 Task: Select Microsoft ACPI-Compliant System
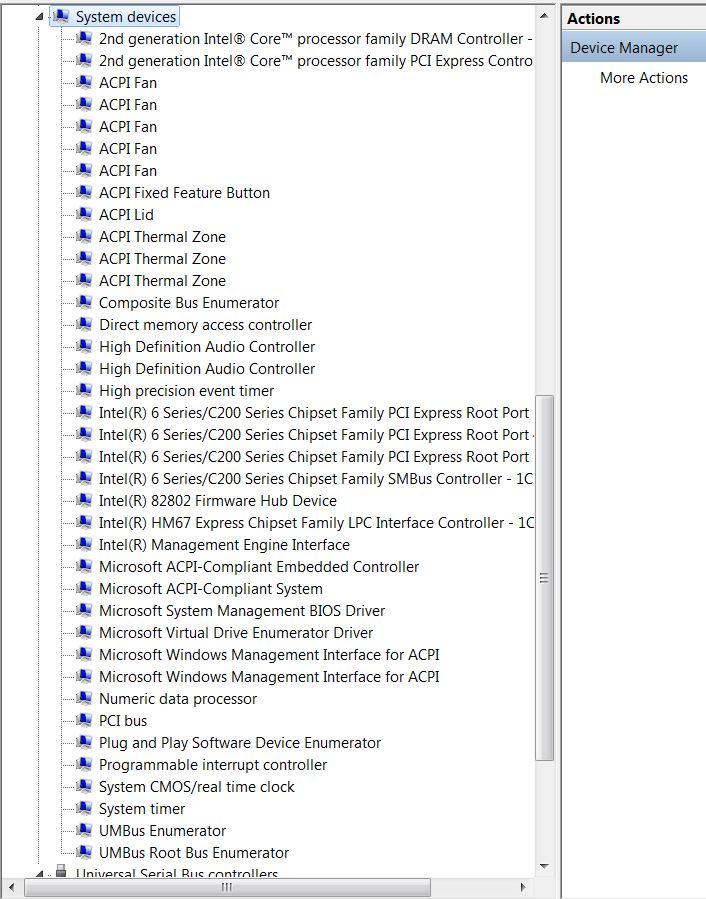(210, 589)
